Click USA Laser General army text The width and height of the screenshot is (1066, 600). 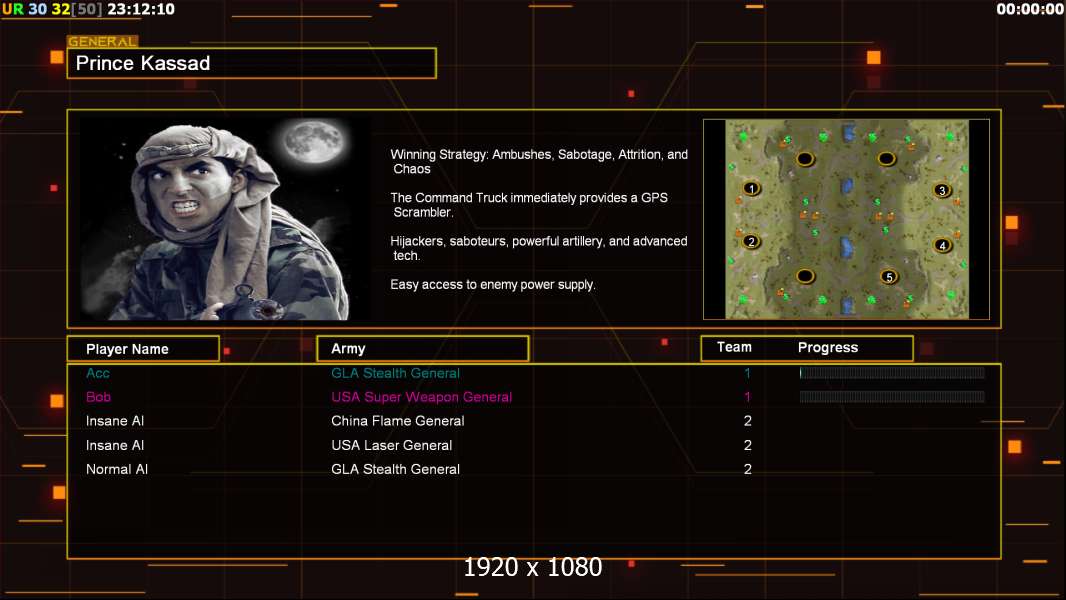[392, 445]
